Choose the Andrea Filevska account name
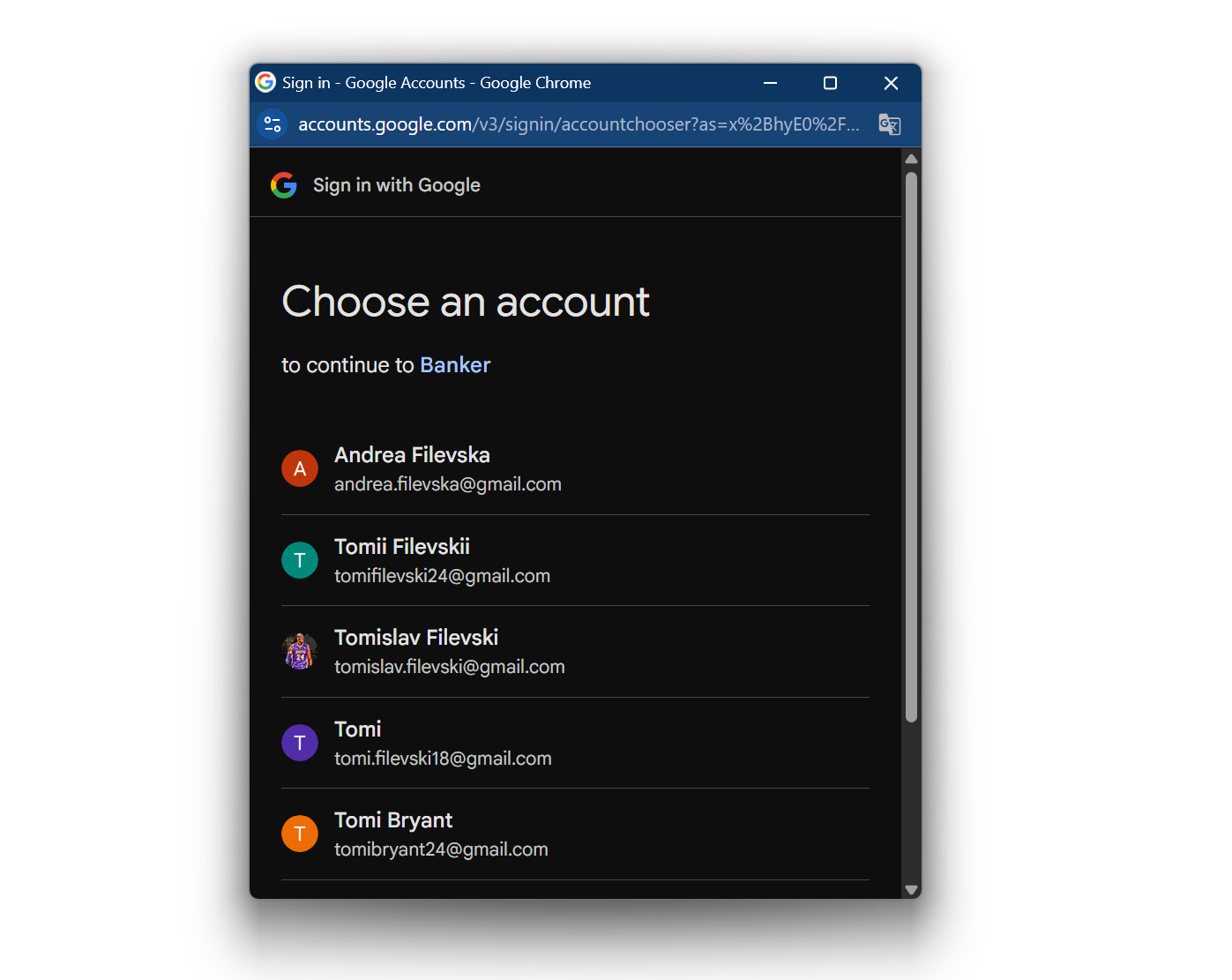The image size is (1232, 980). (412, 455)
